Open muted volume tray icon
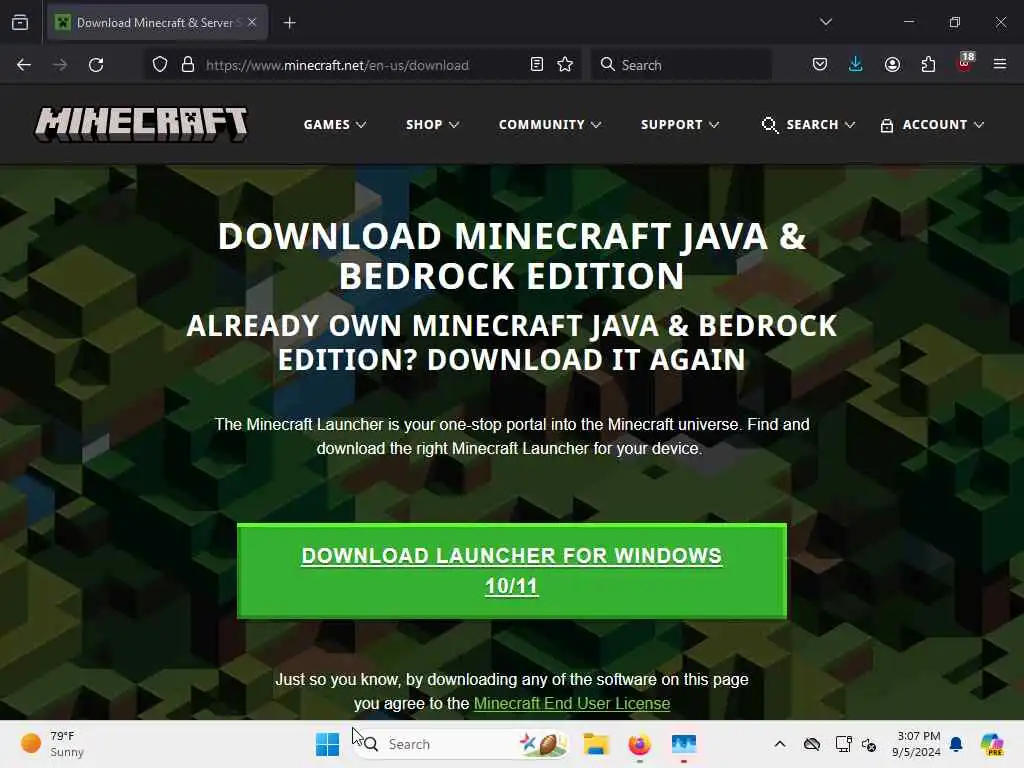1024x768 pixels. pyautogui.click(x=869, y=744)
